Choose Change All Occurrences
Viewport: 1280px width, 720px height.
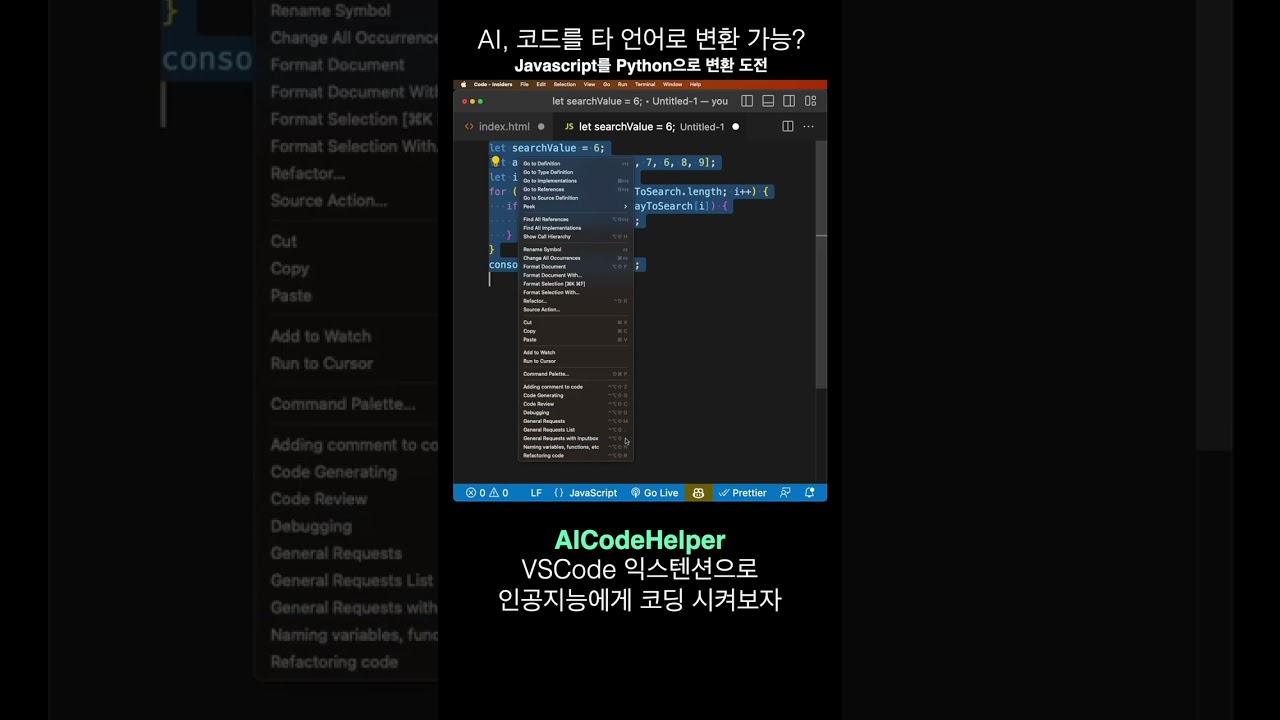[575, 258]
